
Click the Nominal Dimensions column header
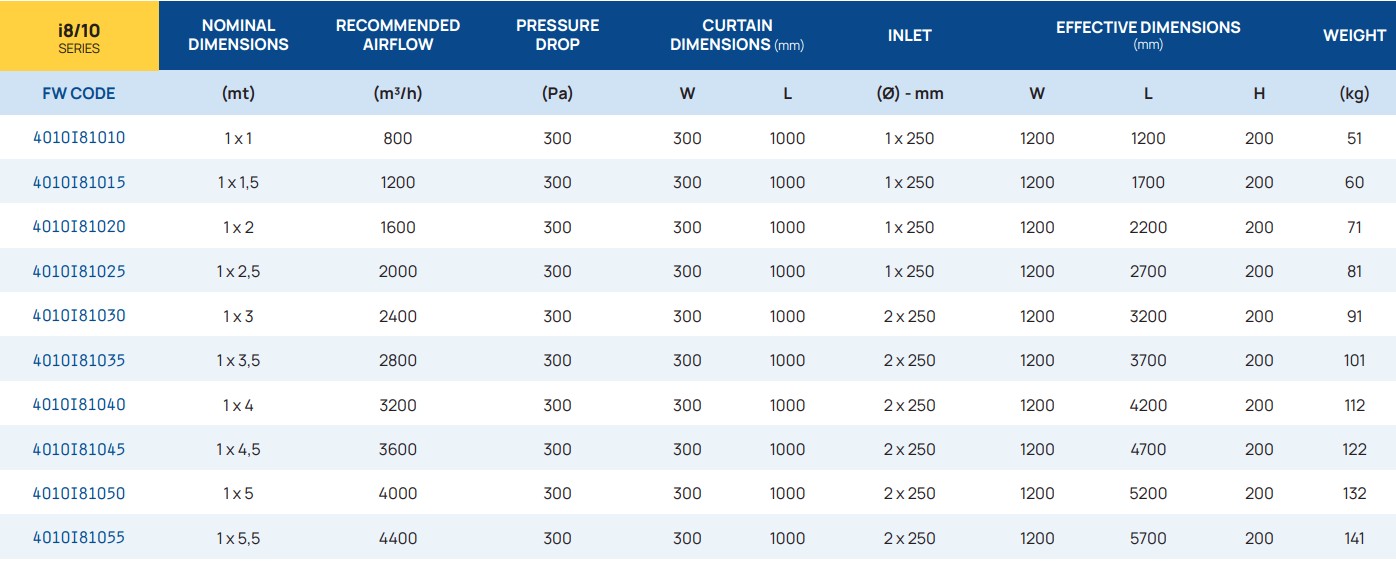click(x=238, y=35)
